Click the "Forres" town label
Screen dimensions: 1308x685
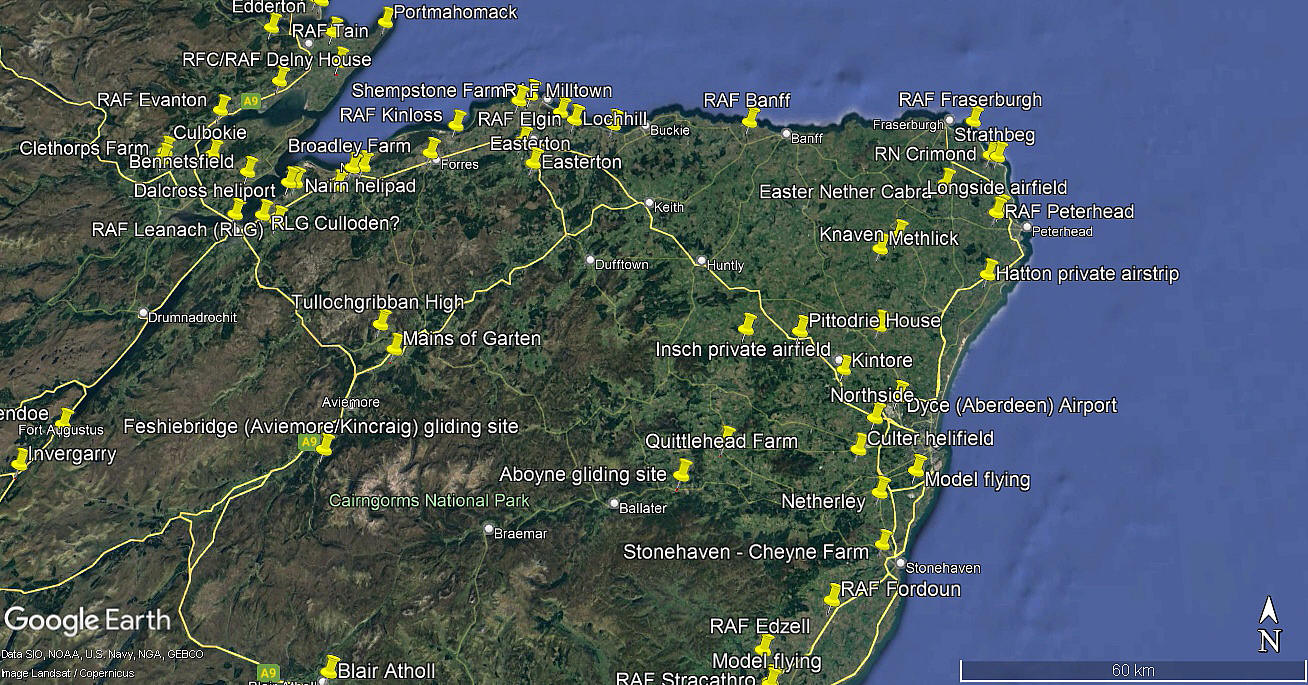pos(460,164)
